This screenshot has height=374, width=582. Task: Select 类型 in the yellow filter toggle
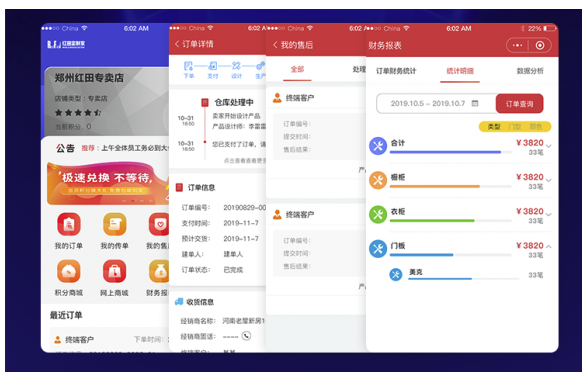coord(494,127)
